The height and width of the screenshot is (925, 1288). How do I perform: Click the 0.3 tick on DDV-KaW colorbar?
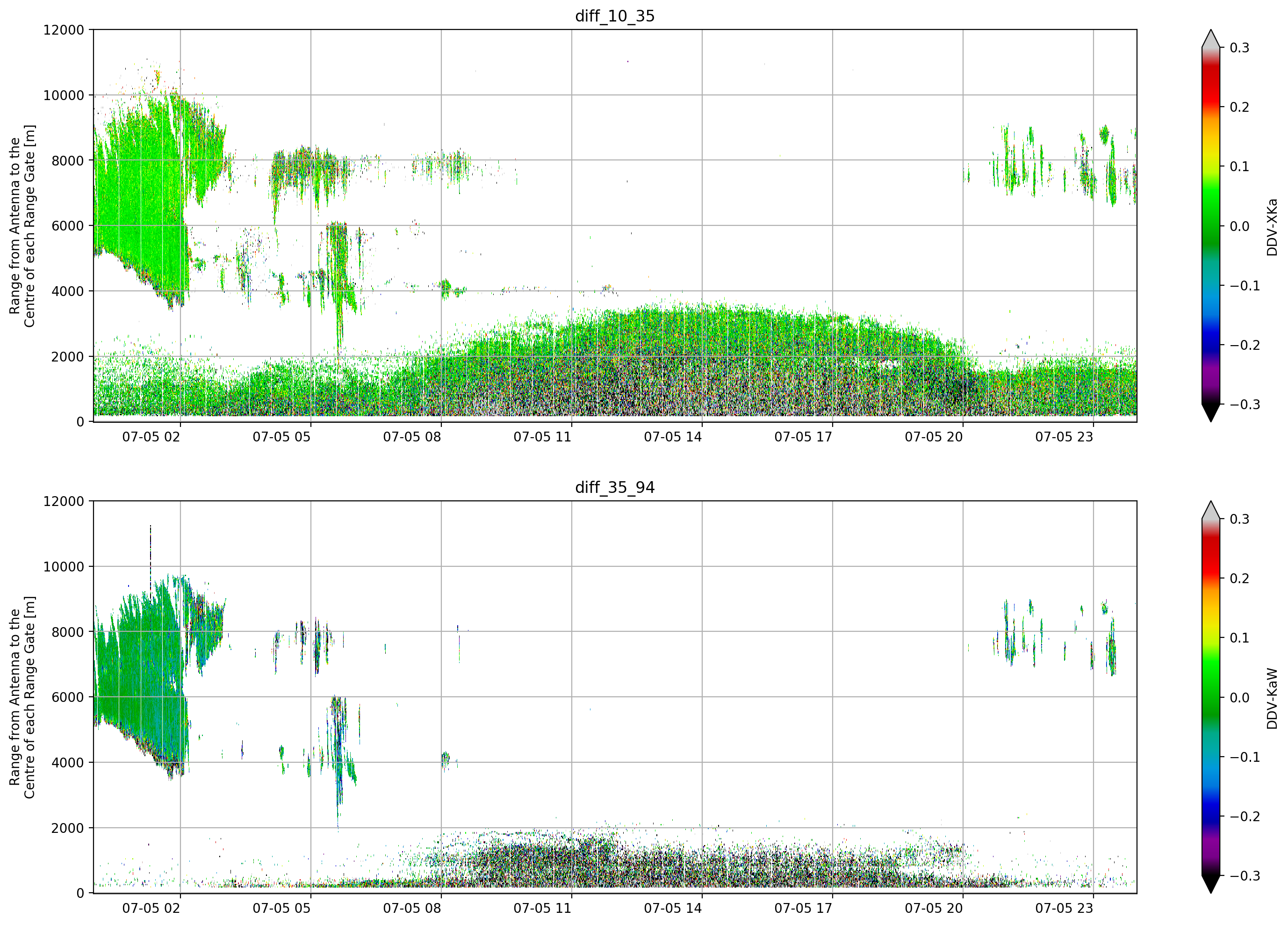pyautogui.click(x=1239, y=519)
